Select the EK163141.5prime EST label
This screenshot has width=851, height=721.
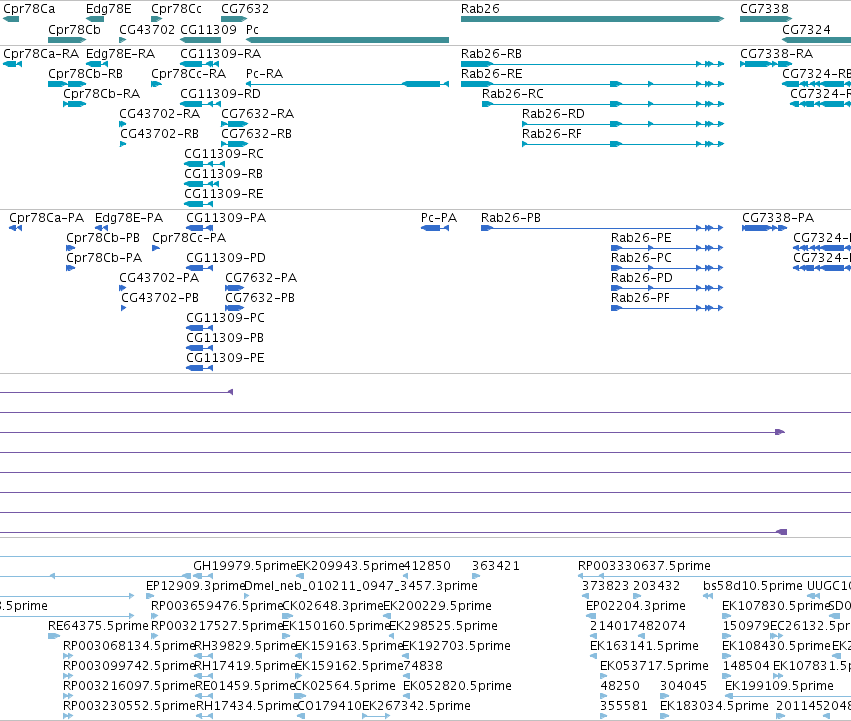click(x=644, y=647)
